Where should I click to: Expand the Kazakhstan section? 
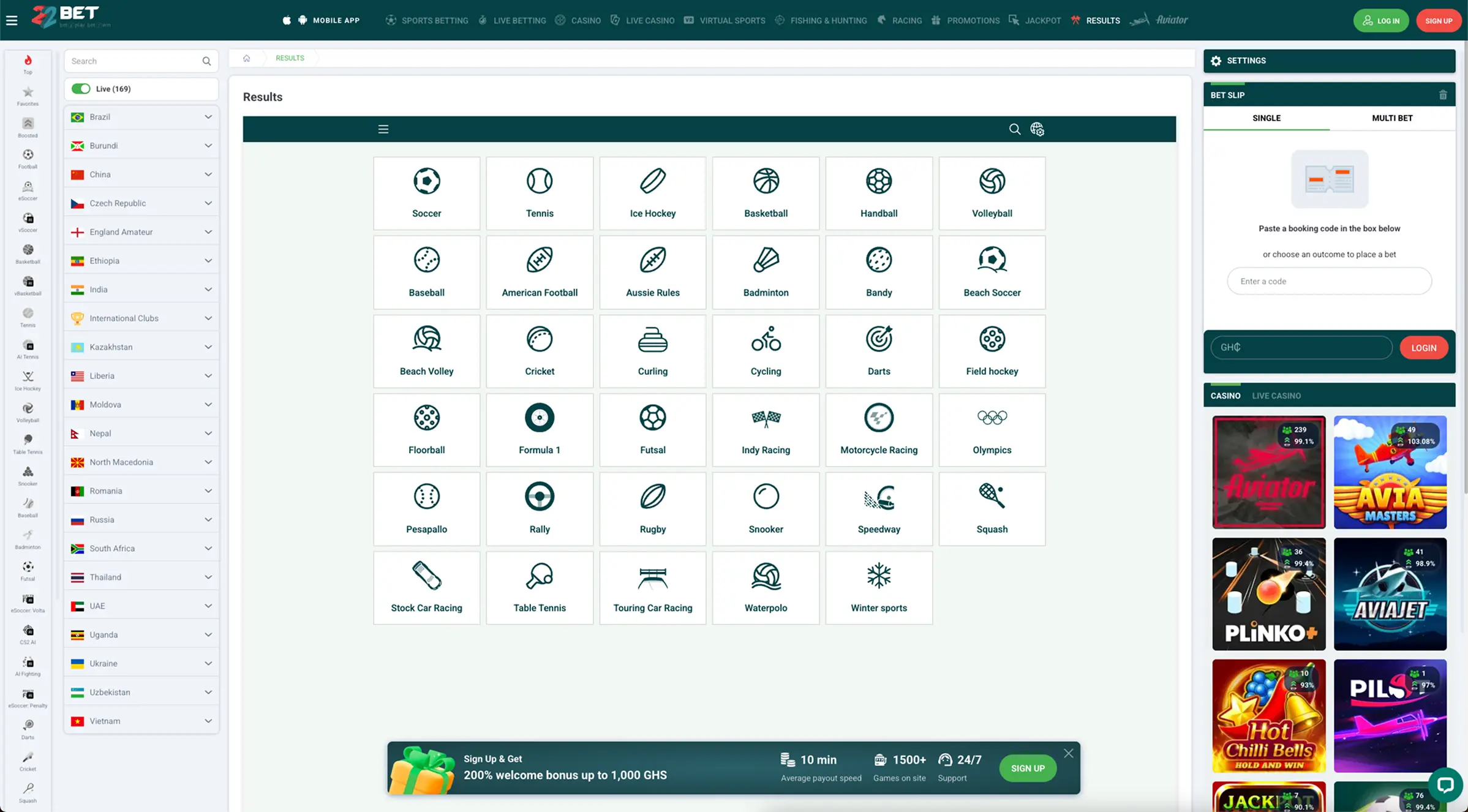[x=141, y=347]
